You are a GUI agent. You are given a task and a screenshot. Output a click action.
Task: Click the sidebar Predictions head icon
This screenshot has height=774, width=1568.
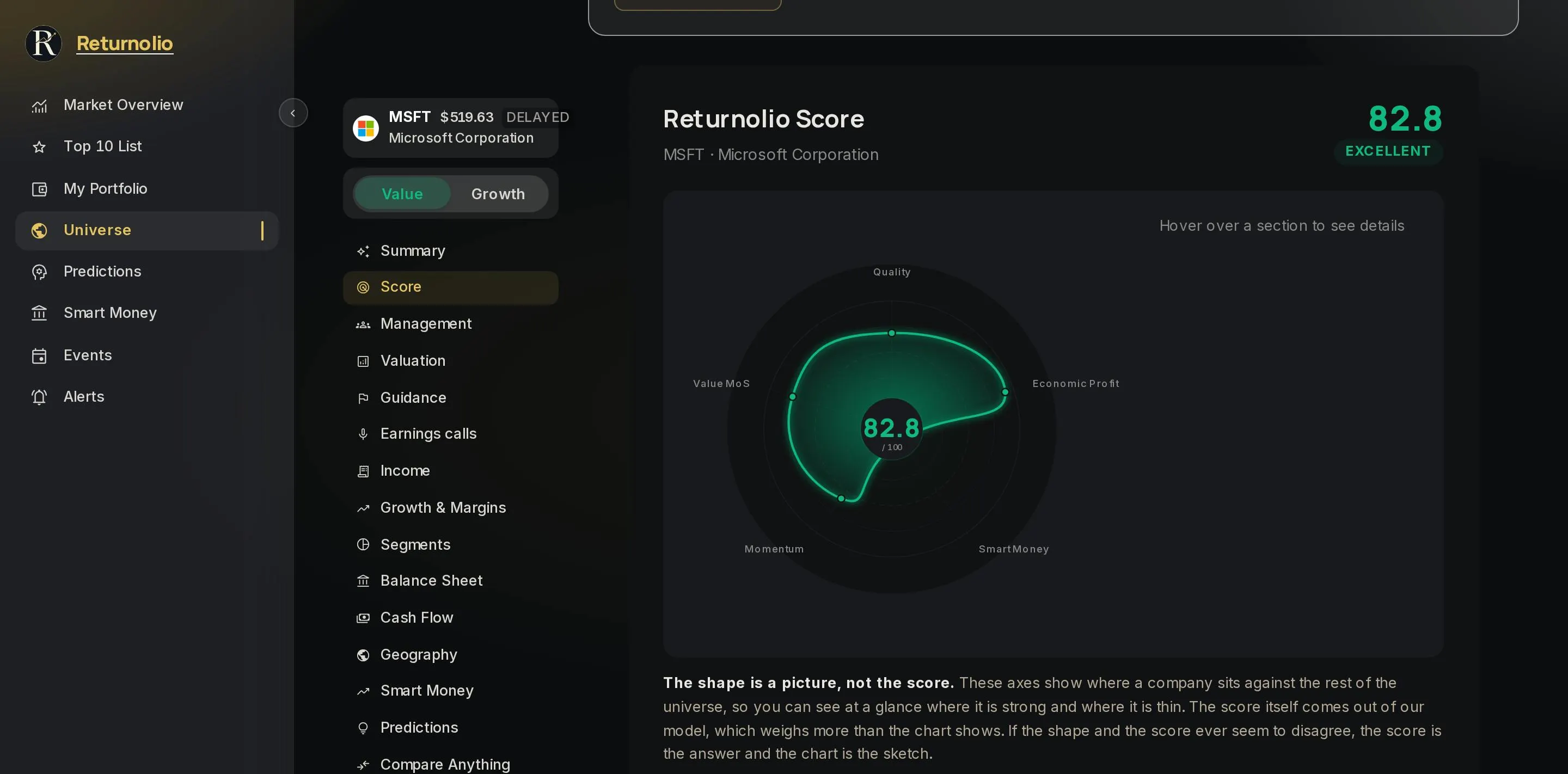click(x=40, y=272)
